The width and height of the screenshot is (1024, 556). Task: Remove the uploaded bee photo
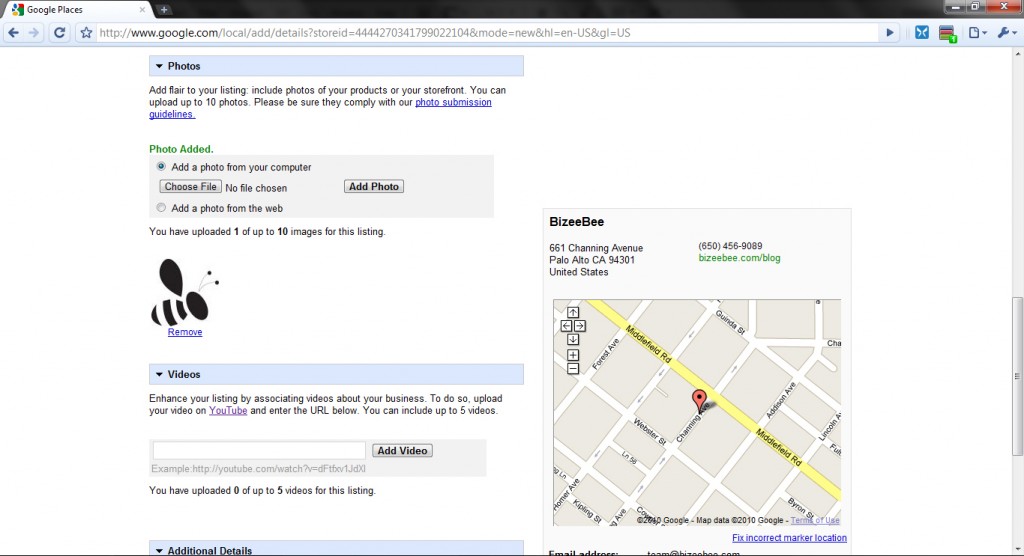coord(185,332)
